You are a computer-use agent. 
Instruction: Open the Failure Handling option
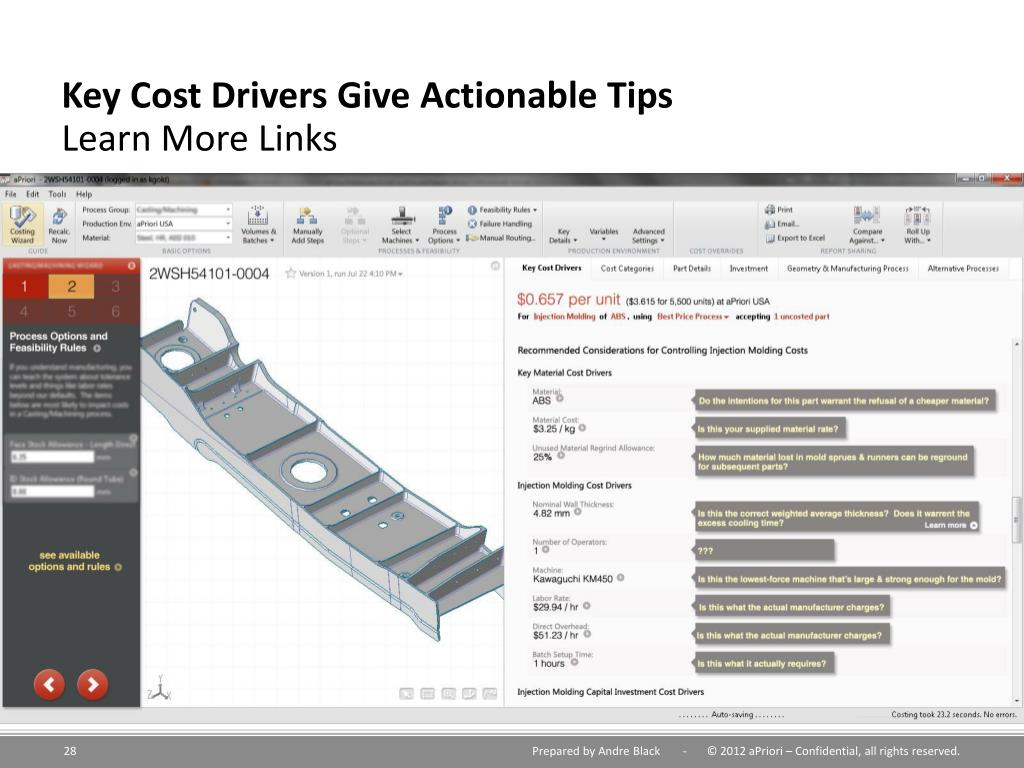pyautogui.click(x=500, y=224)
